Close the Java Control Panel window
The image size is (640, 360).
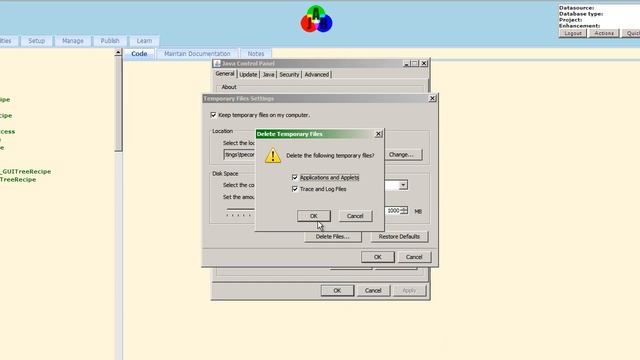click(424, 64)
